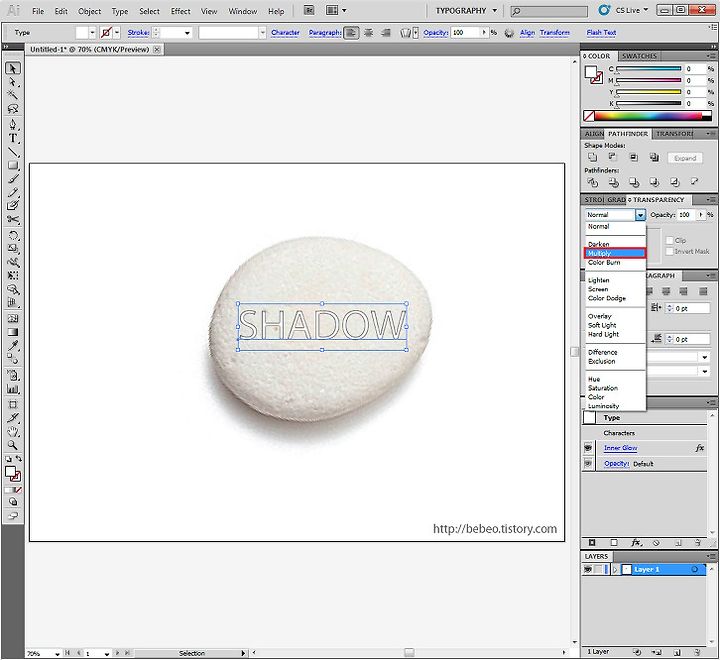Click Delete Selection trash icon in Layers panel

coord(697,651)
